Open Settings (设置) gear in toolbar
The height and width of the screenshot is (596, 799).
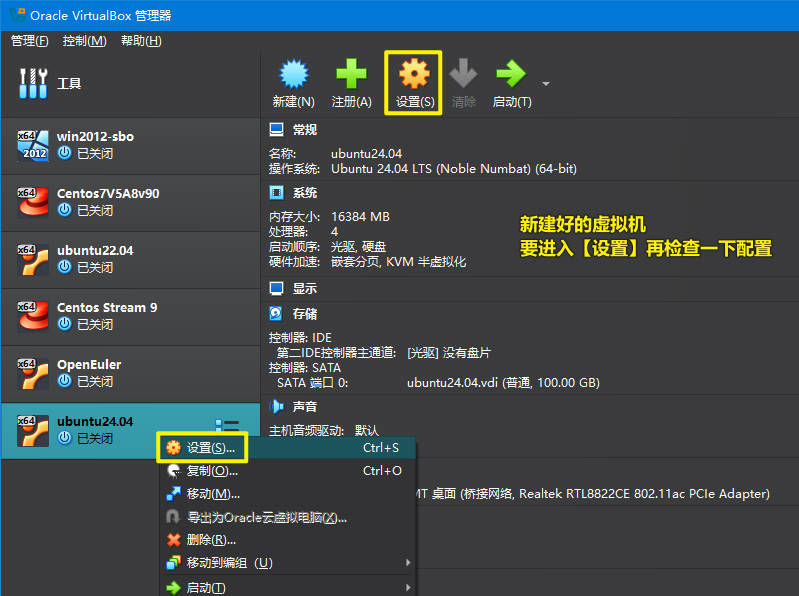(x=414, y=75)
